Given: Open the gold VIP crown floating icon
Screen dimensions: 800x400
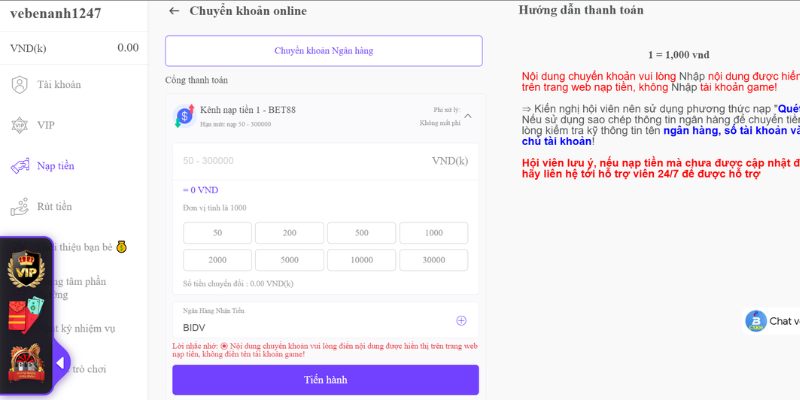Looking at the screenshot, I should pos(23,269).
